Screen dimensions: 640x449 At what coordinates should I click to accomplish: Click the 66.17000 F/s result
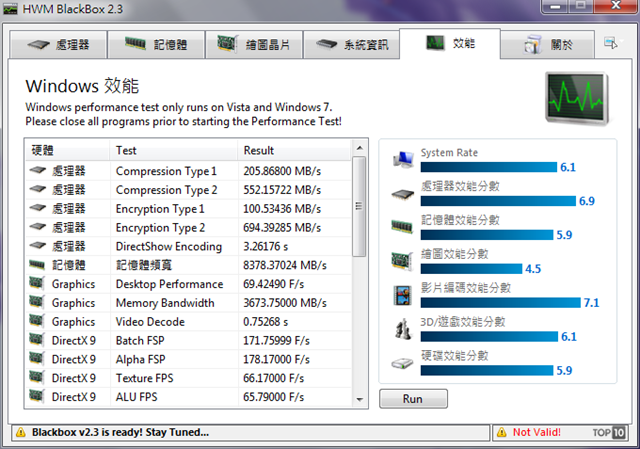click(x=273, y=378)
